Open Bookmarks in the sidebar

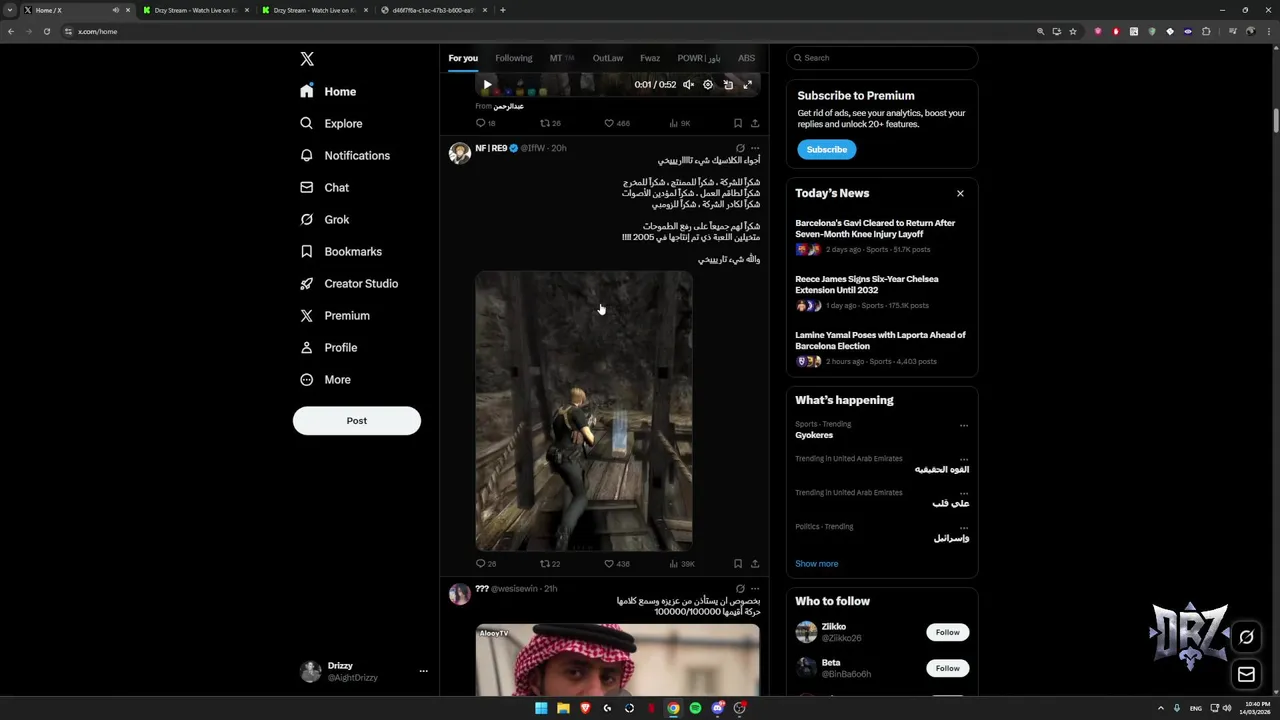point(340,251)
